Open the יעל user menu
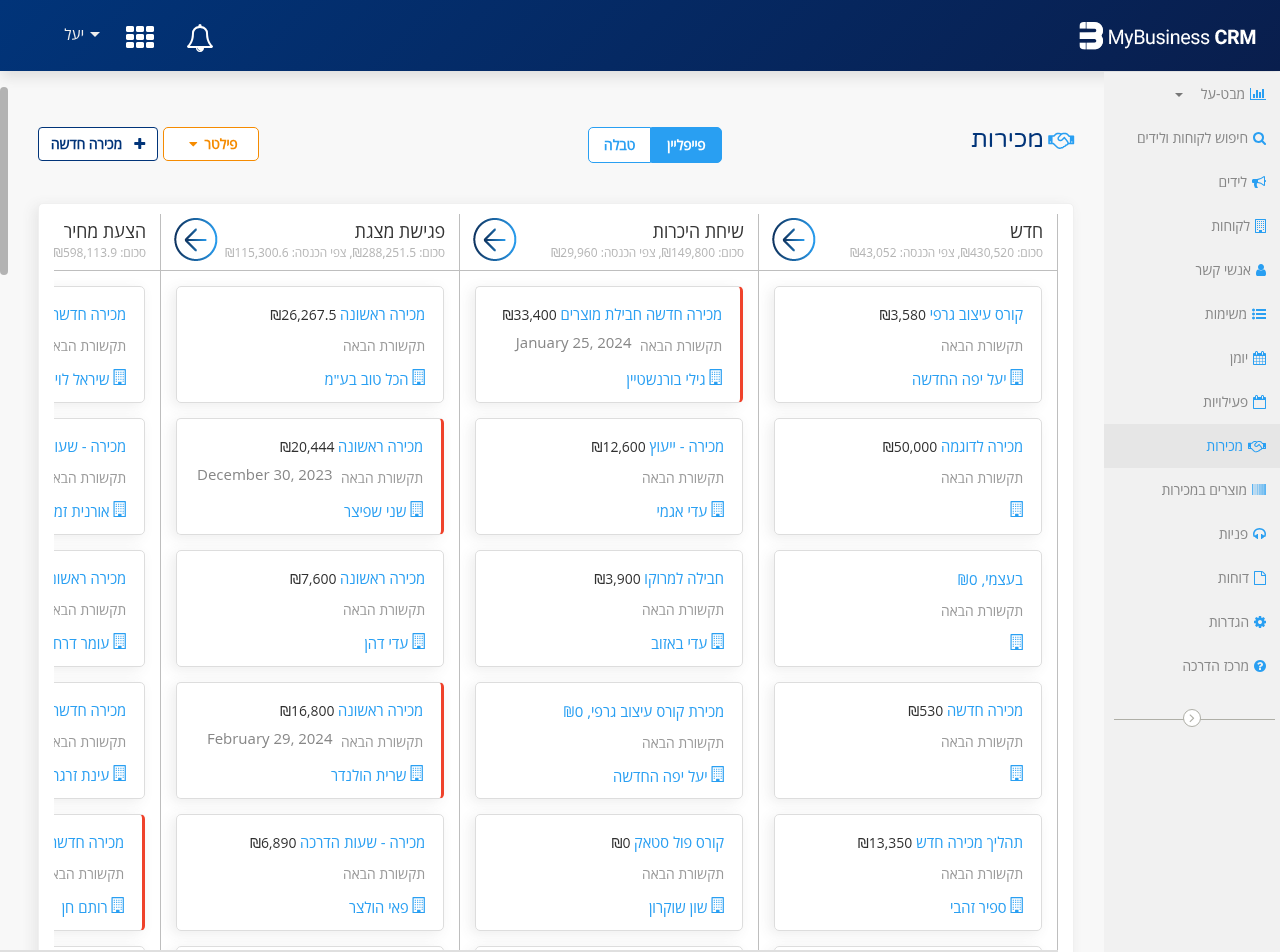The width and height of the screenshot is (1280, 952). (x=82, y=34)
